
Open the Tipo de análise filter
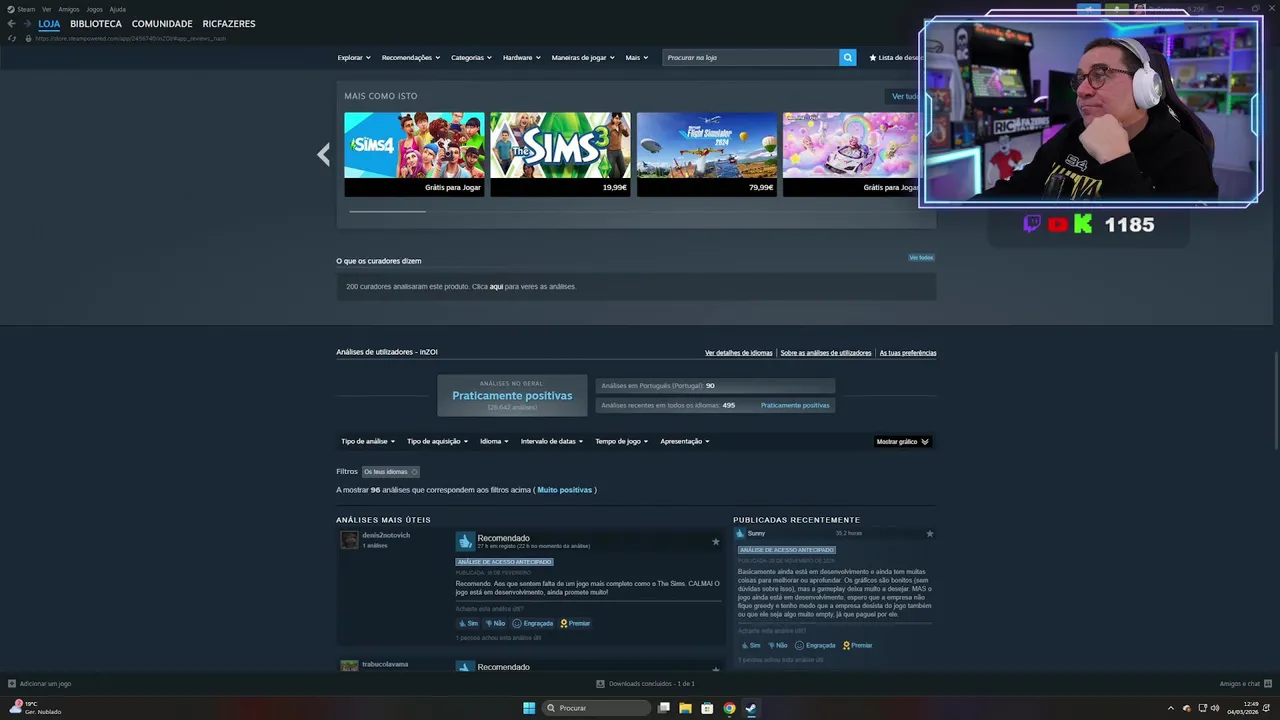368,441
